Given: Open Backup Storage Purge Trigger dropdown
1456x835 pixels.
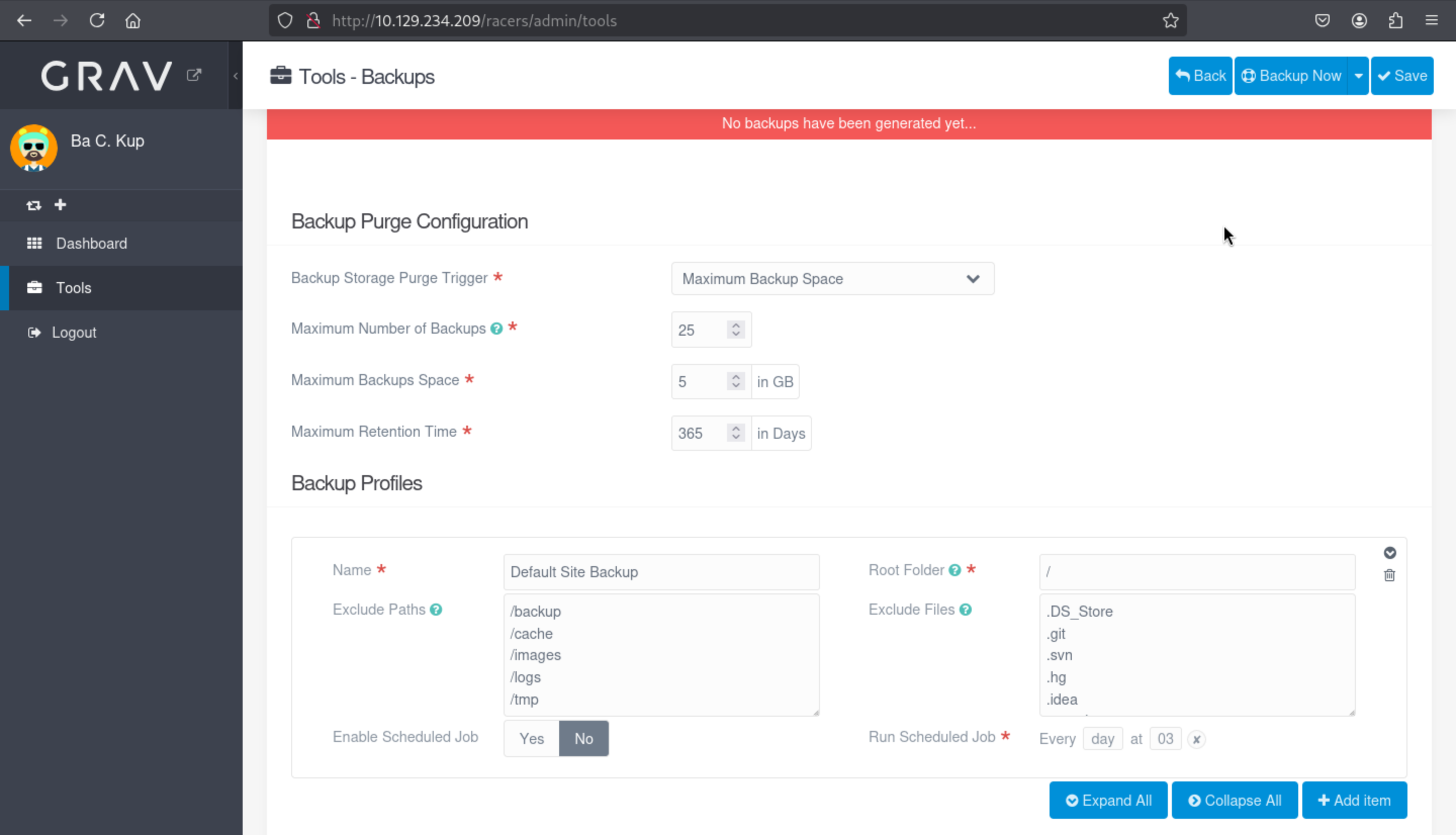Looking at the screenshot, I should pyautogui.click(x=832, y=279).
